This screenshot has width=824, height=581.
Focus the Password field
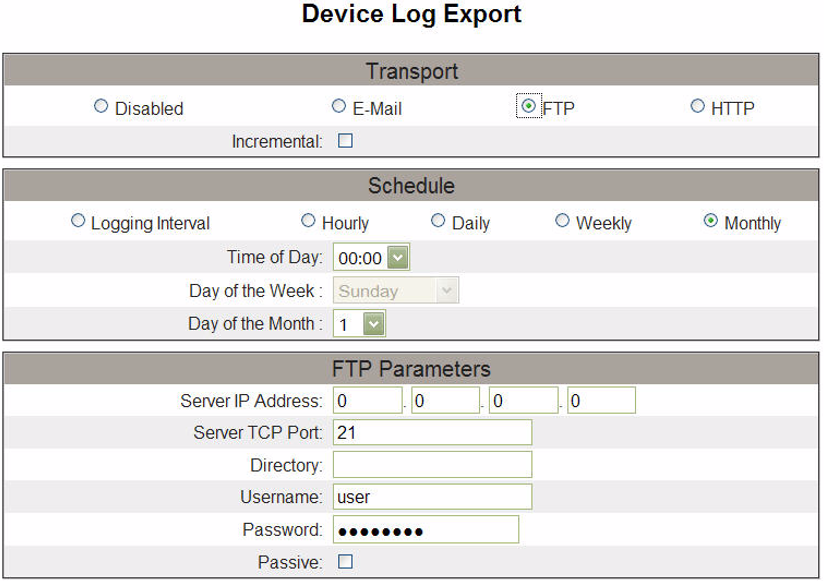[x=426, y=530]
